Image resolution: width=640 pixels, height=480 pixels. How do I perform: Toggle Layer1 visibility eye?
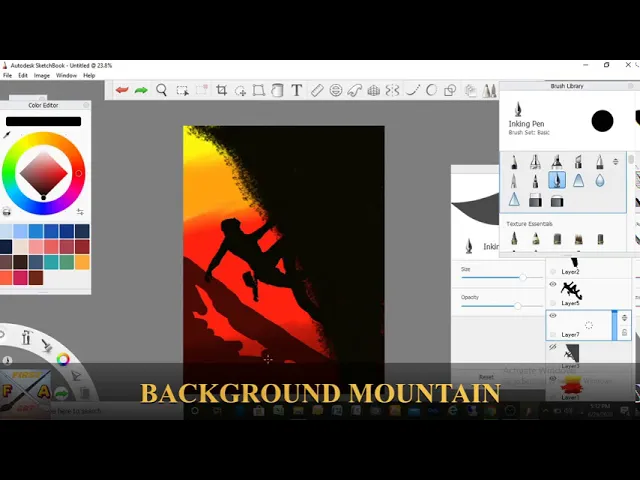click(x=553, y=378)
